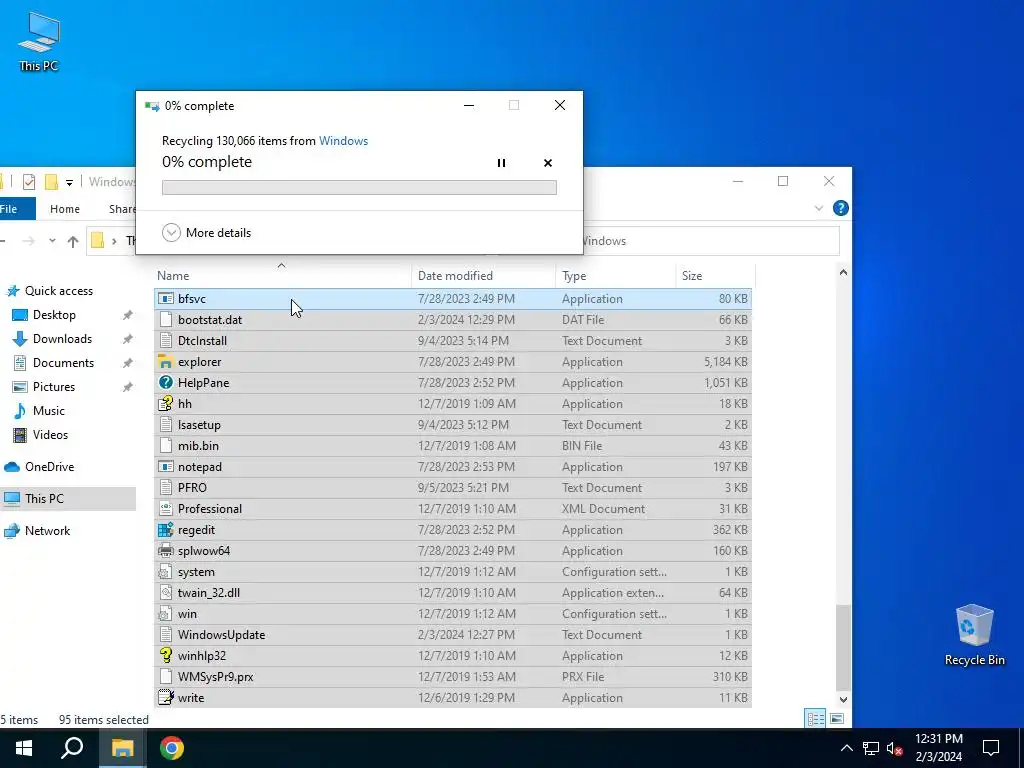Cancel the recycling operation with the X
Image resolution: width=1024 pixels, height=768 pixels.
click(548, 163)
